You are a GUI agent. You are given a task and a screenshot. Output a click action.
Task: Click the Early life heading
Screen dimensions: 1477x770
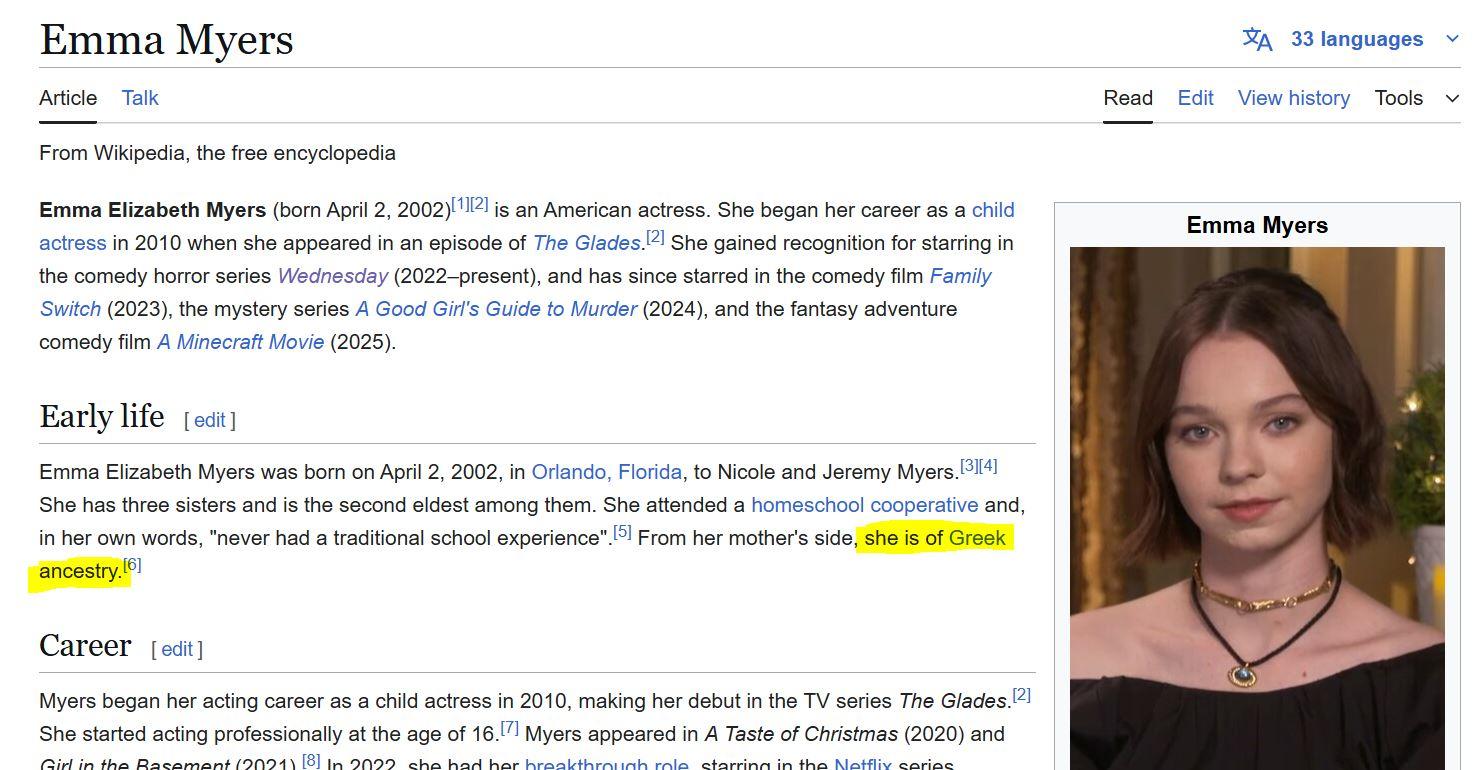(101, 416)
